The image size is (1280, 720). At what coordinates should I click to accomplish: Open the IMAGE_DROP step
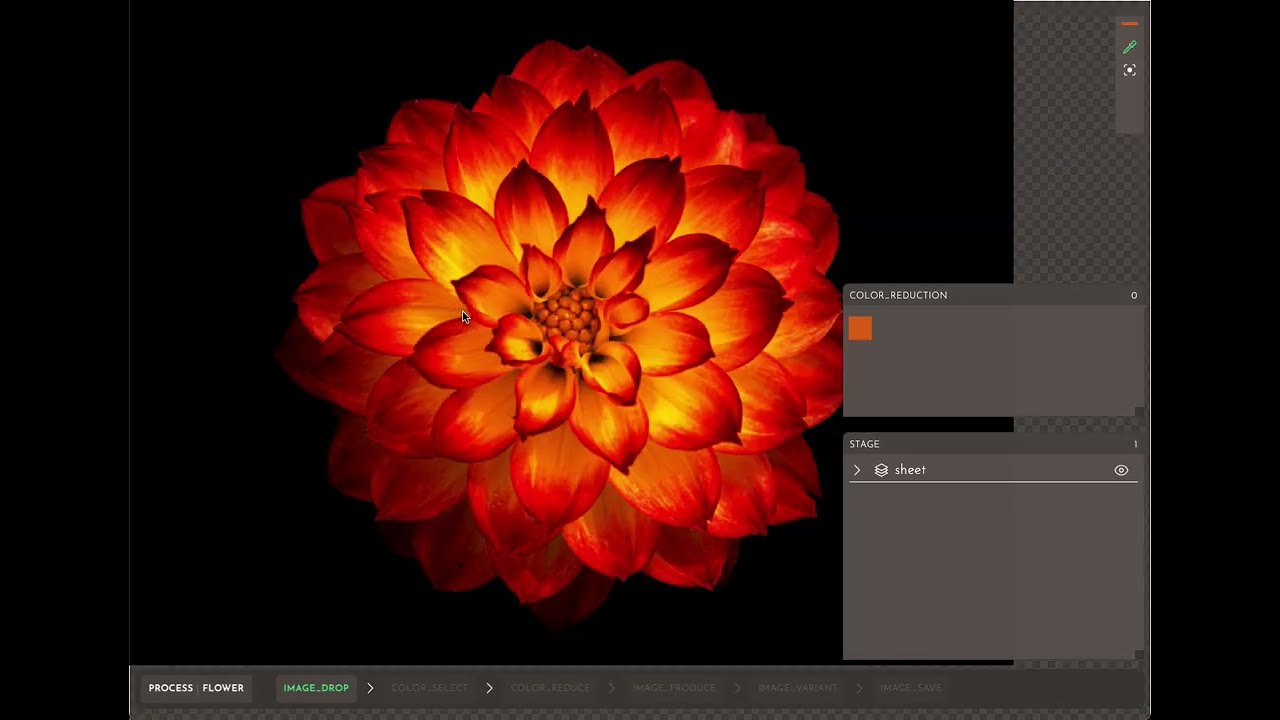coord(316,688)
